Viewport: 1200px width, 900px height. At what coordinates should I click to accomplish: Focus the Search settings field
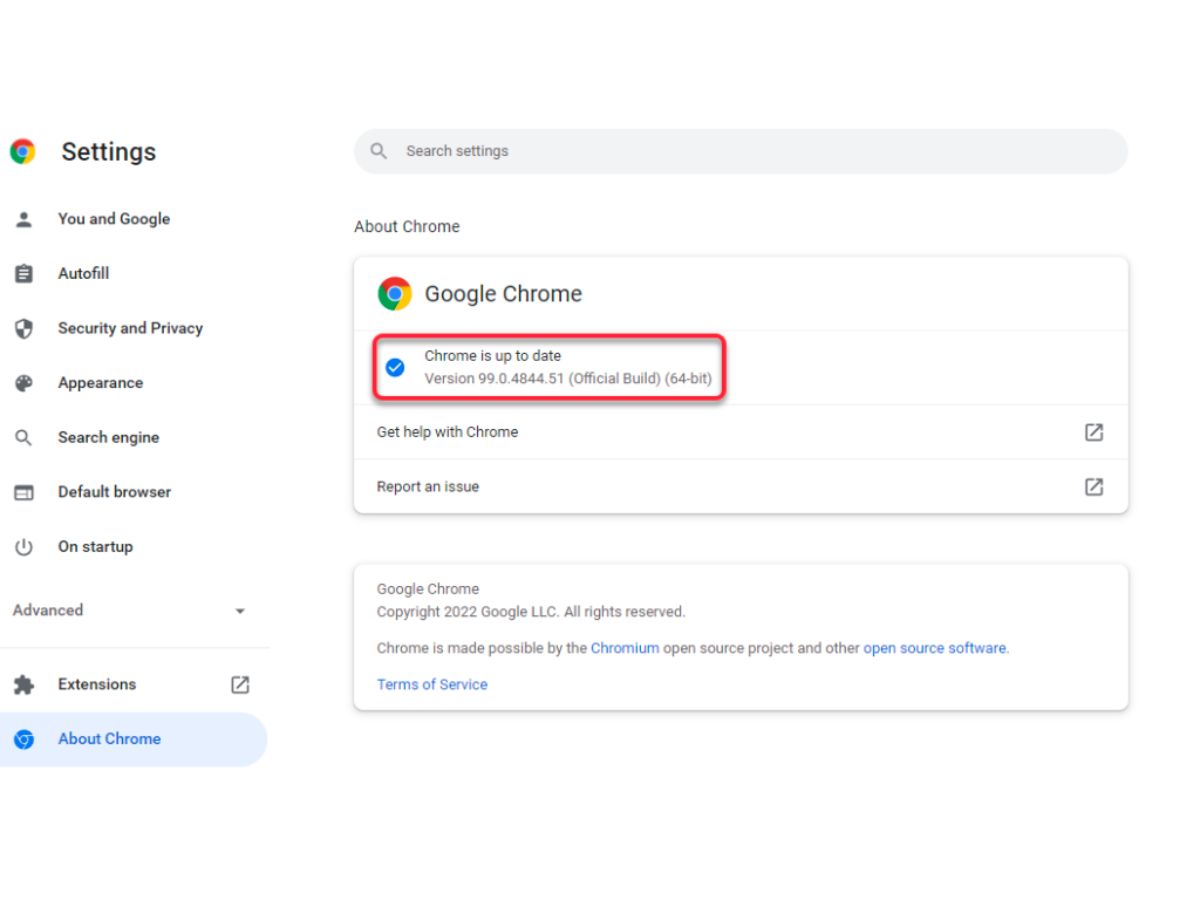point(741,151)
